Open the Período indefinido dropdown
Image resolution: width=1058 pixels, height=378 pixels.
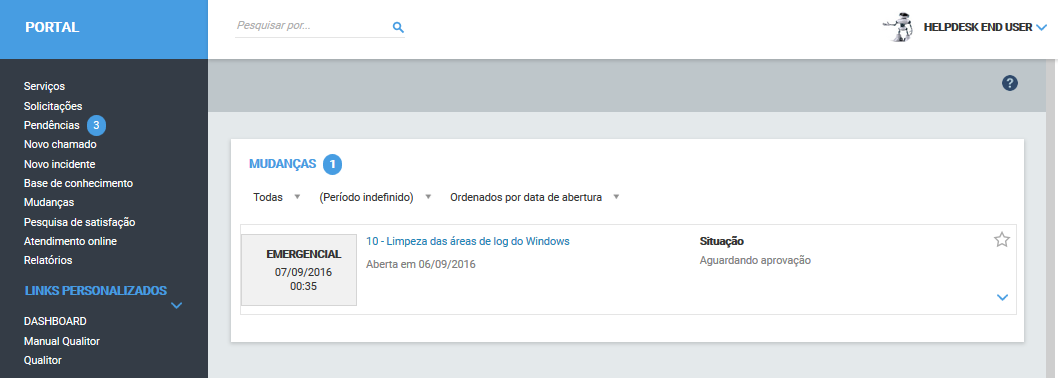point(375,197)
